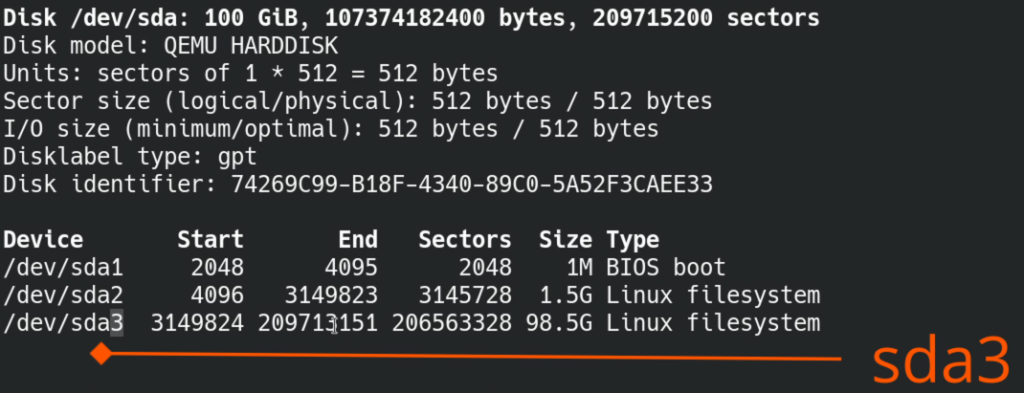This screenshot has width=1024, height=393.
Task: Click the /dev/sda1 device entry
Action: pos(63,268)
